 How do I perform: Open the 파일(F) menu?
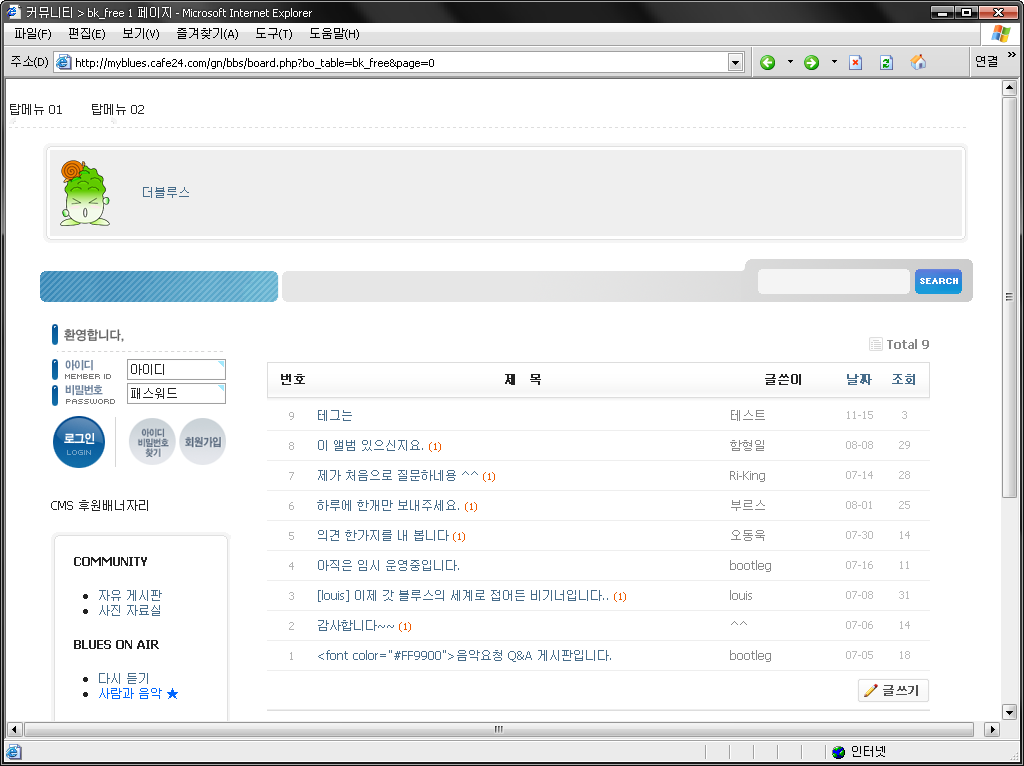[33, 34]
